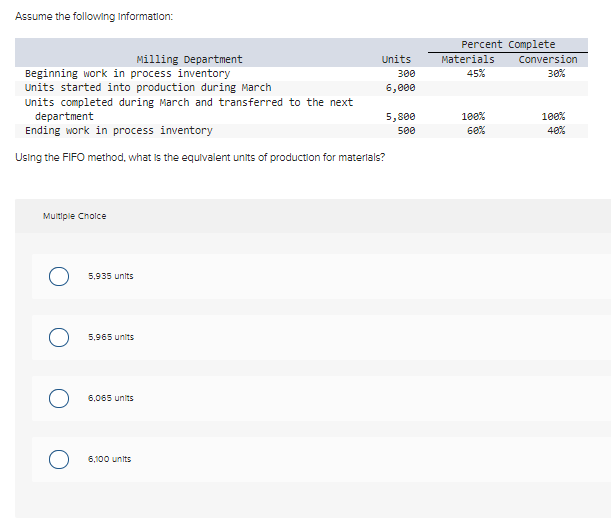Click the 40% ending conversion value
The height and width of the screenshot is (527, 611).
[x=556, y=130]
